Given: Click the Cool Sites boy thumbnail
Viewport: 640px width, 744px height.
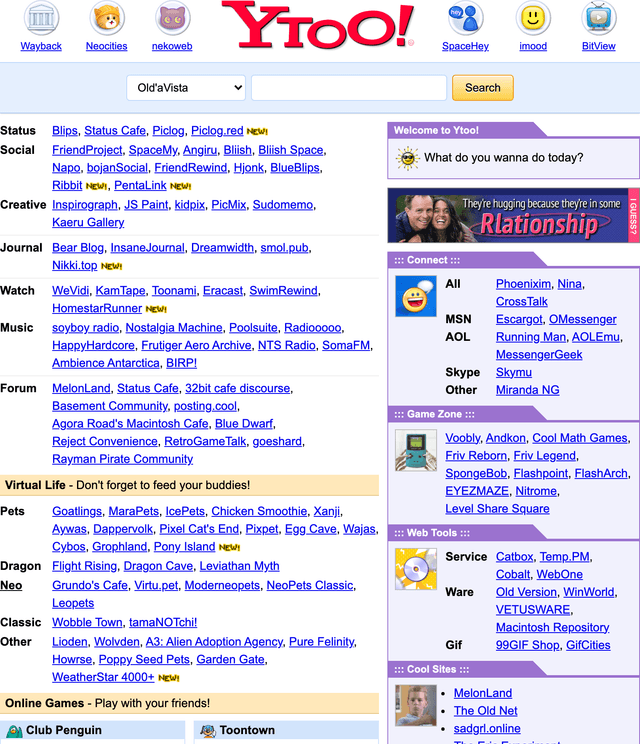Looking at the screenshot, I should tap(416, 706).
